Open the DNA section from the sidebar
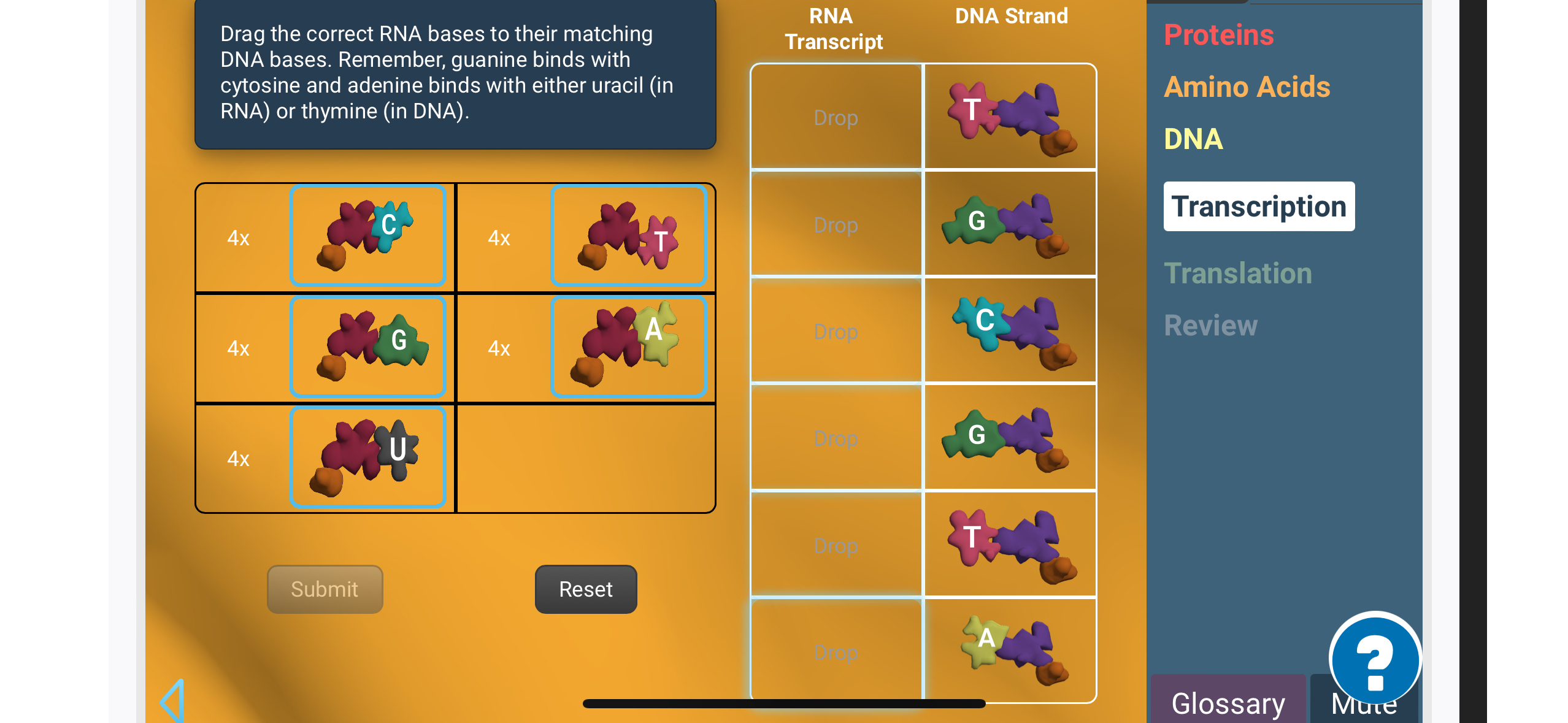1568x723 pixels. 1191,139
